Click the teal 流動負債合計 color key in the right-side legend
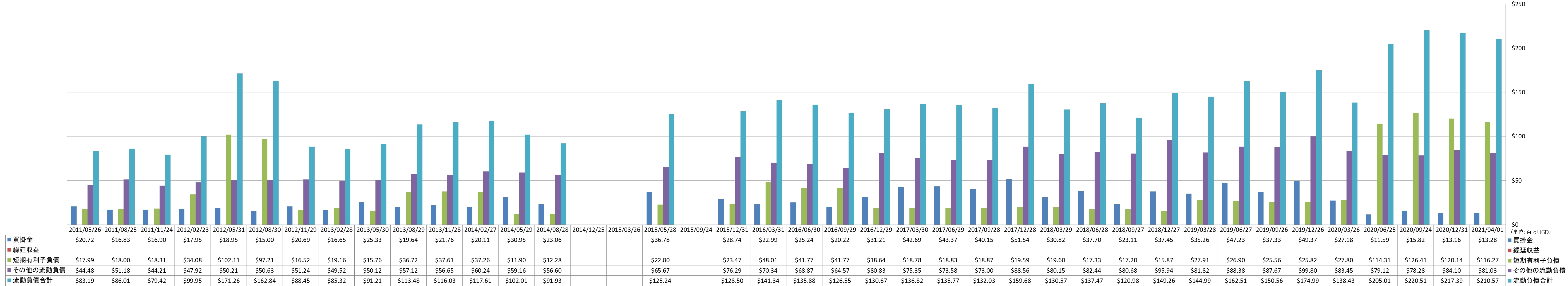 1509,280
